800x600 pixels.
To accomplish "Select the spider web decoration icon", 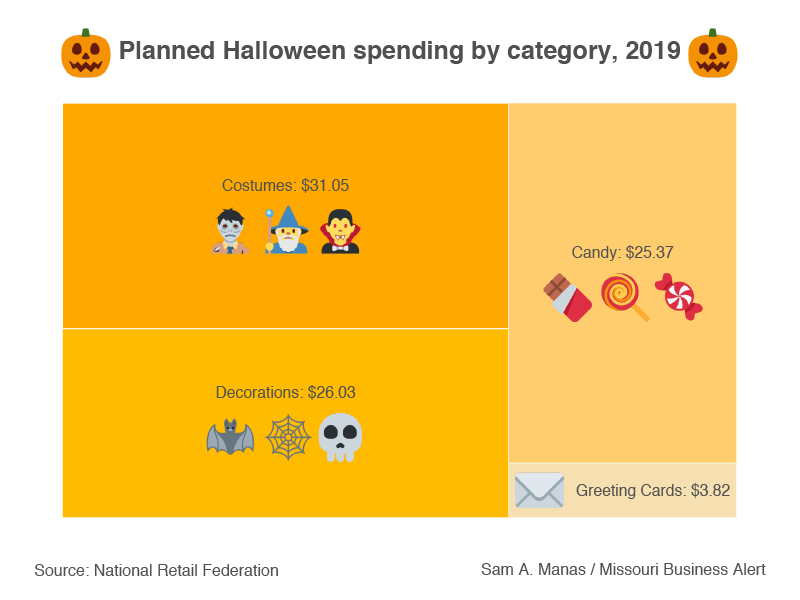I will tap(286, 438).
